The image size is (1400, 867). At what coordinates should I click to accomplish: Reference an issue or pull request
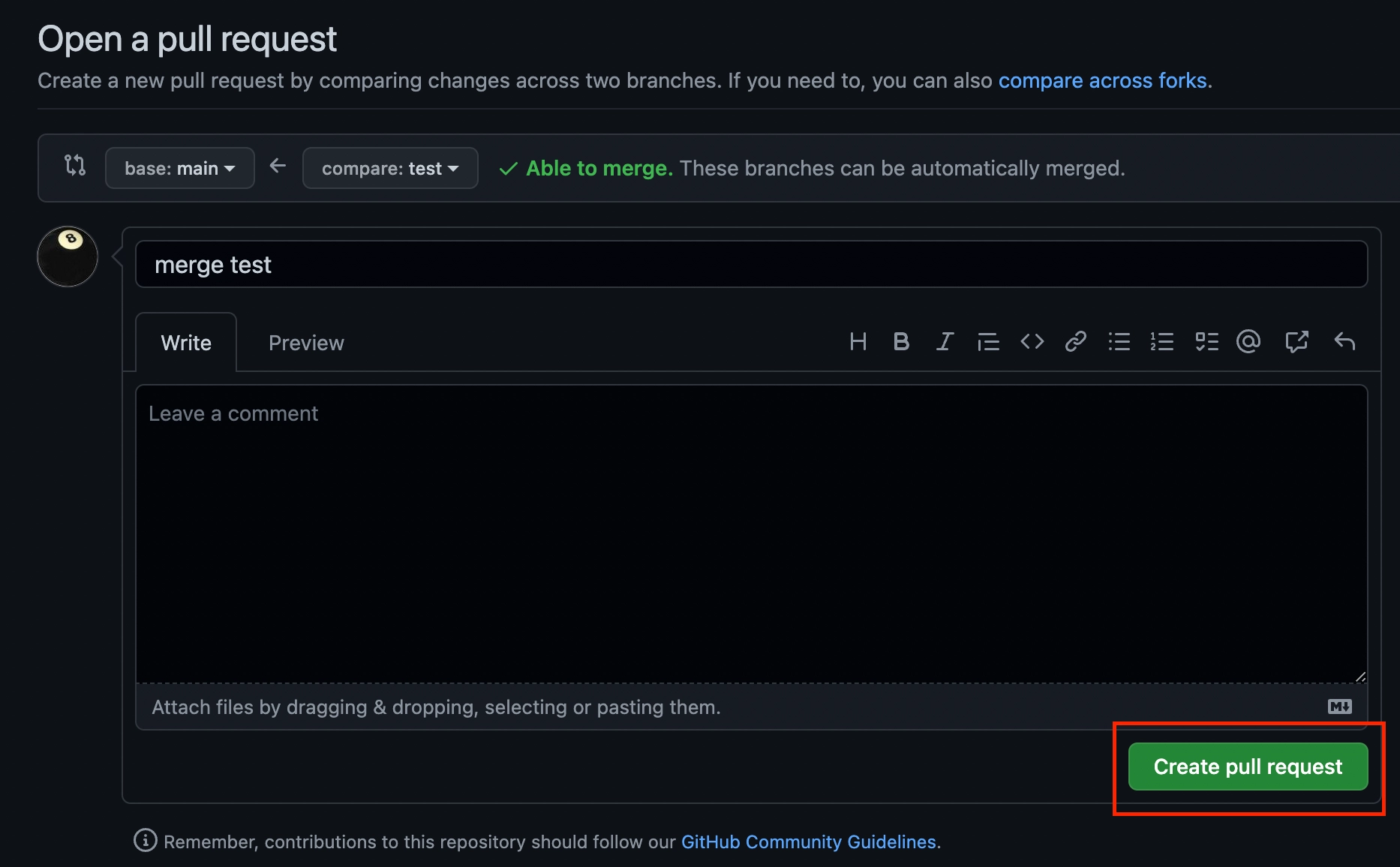pyautogui.click(x=1296, y=342)
